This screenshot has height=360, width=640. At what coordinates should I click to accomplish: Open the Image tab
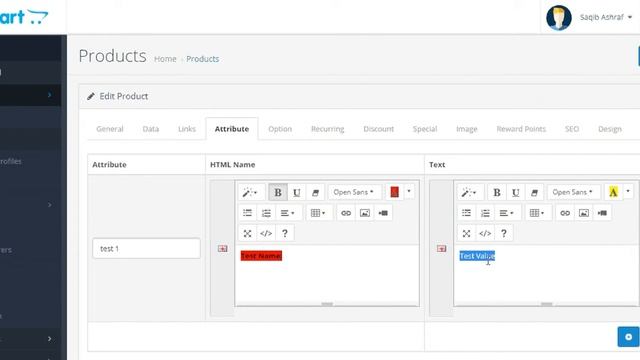pyautogui.click(x=467, y=129)
